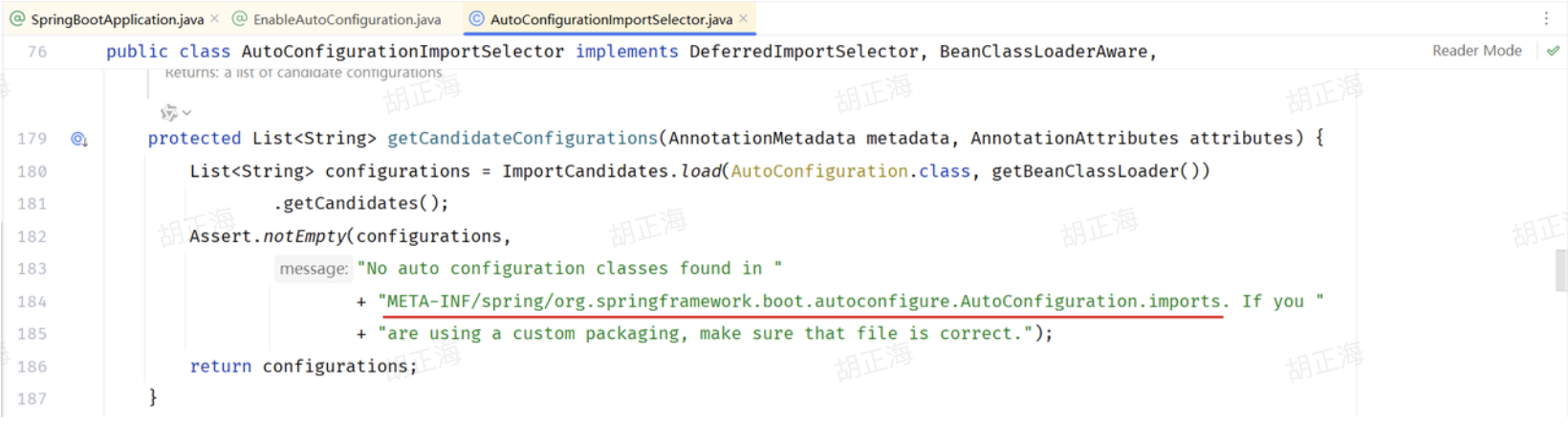This screenshot has height=446, width=1568.
Task: Click AnnotationMetadata parameter type
Action: 762,138
